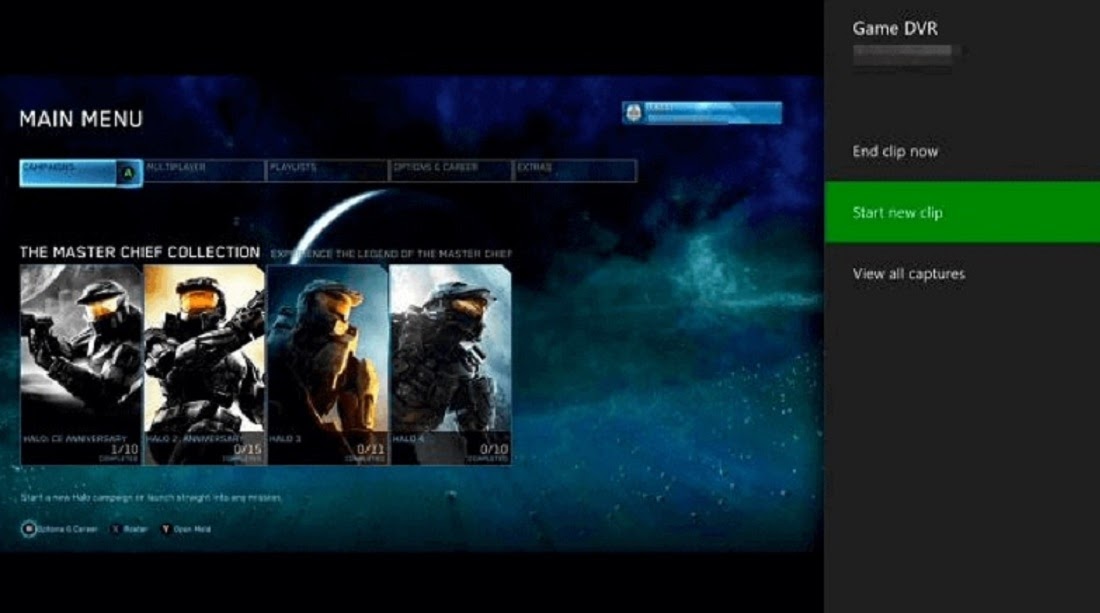This screenshot has height=613, width=1100.
Task: Select the Halo 4 campaign tile
Action: tap(450, 365)
